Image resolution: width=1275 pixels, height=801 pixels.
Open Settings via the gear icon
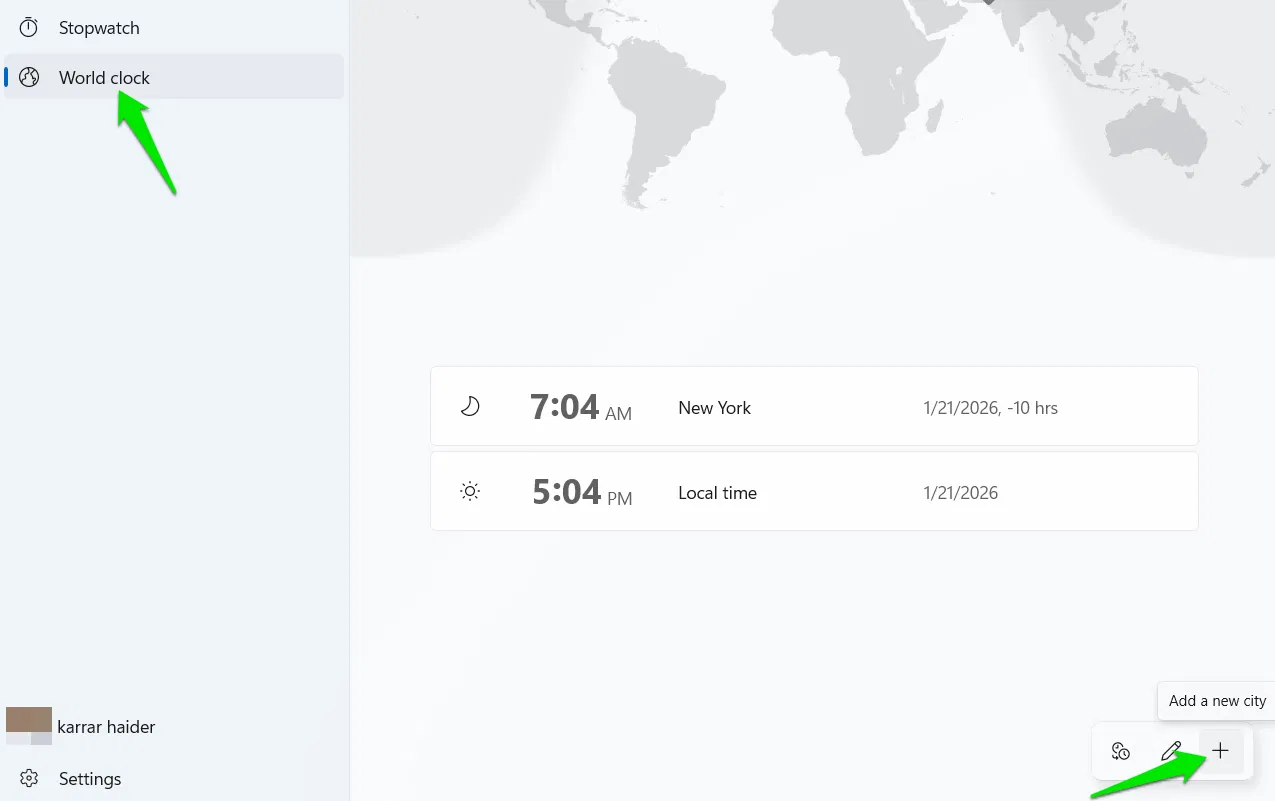[x=30, y=778]
